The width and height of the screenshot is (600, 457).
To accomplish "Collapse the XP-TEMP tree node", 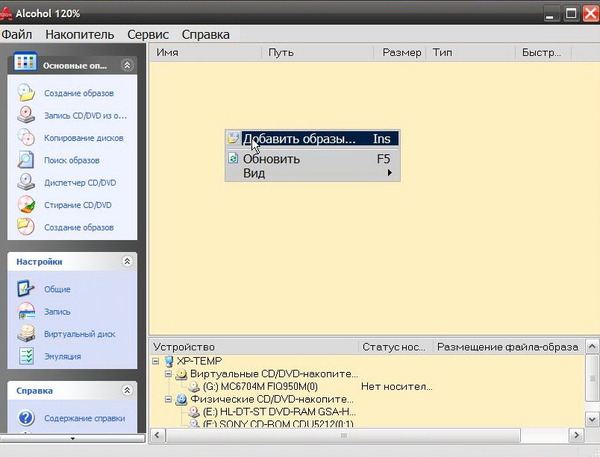I will click(156, 361).
